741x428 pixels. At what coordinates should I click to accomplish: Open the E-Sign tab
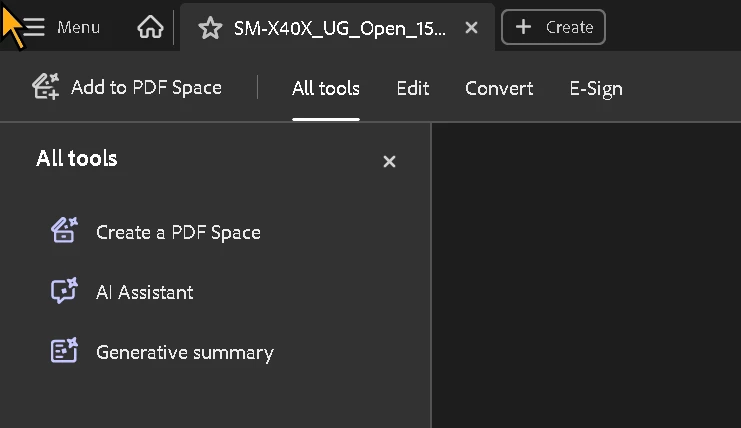[x=596, y=89]
